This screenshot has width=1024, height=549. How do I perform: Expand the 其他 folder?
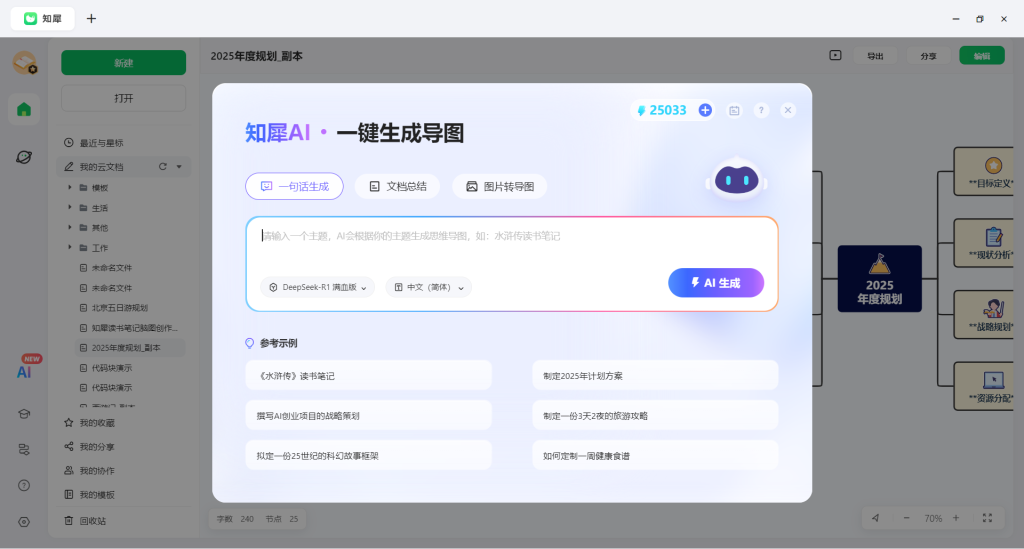coord(70,227)
